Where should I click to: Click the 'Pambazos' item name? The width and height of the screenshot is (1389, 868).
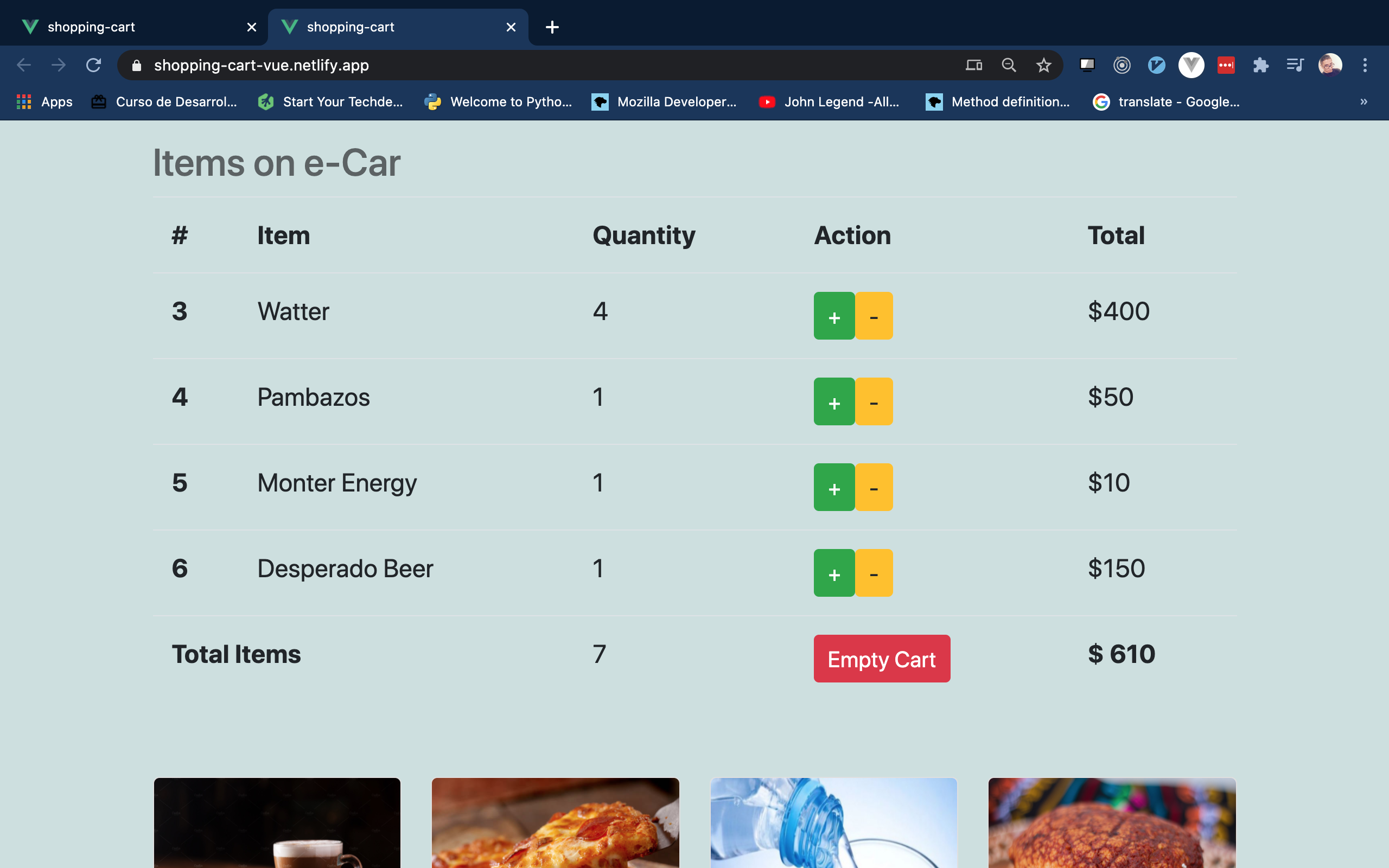tap(314, 397)
